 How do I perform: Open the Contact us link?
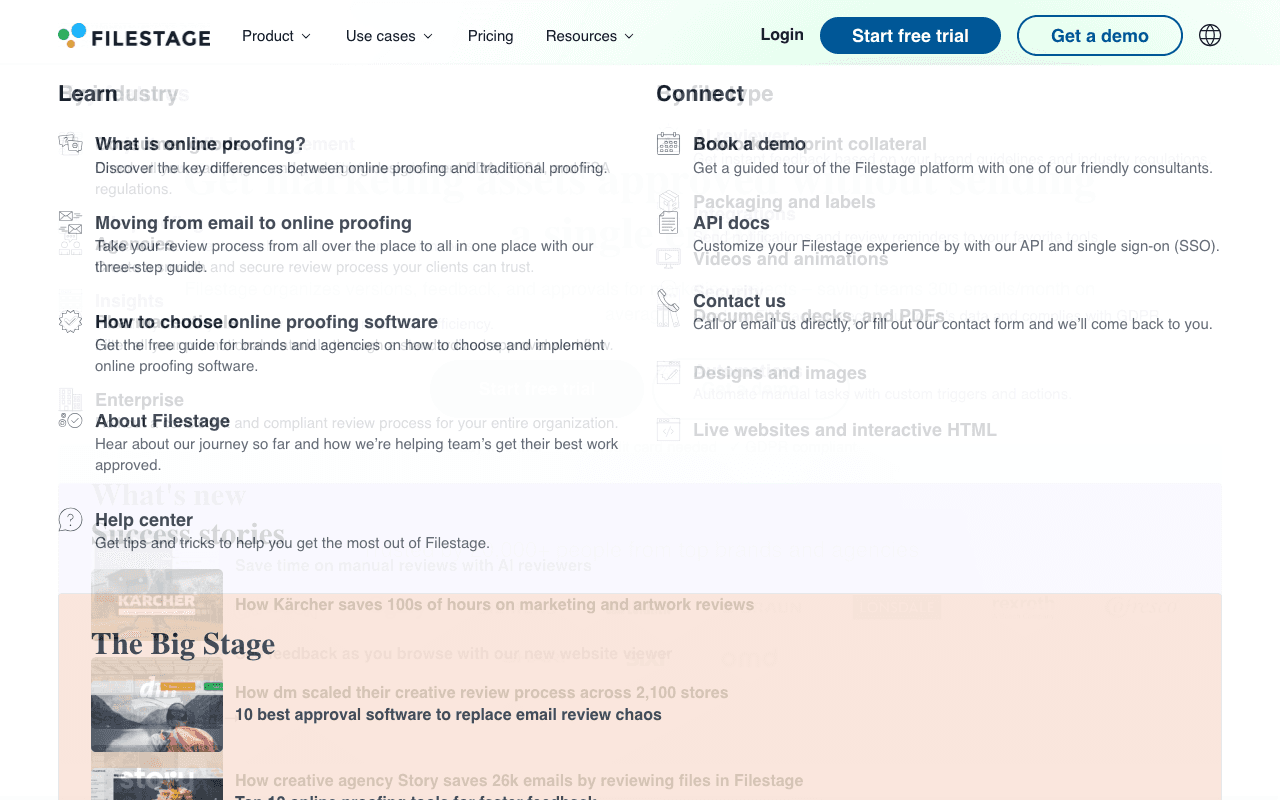739,301
